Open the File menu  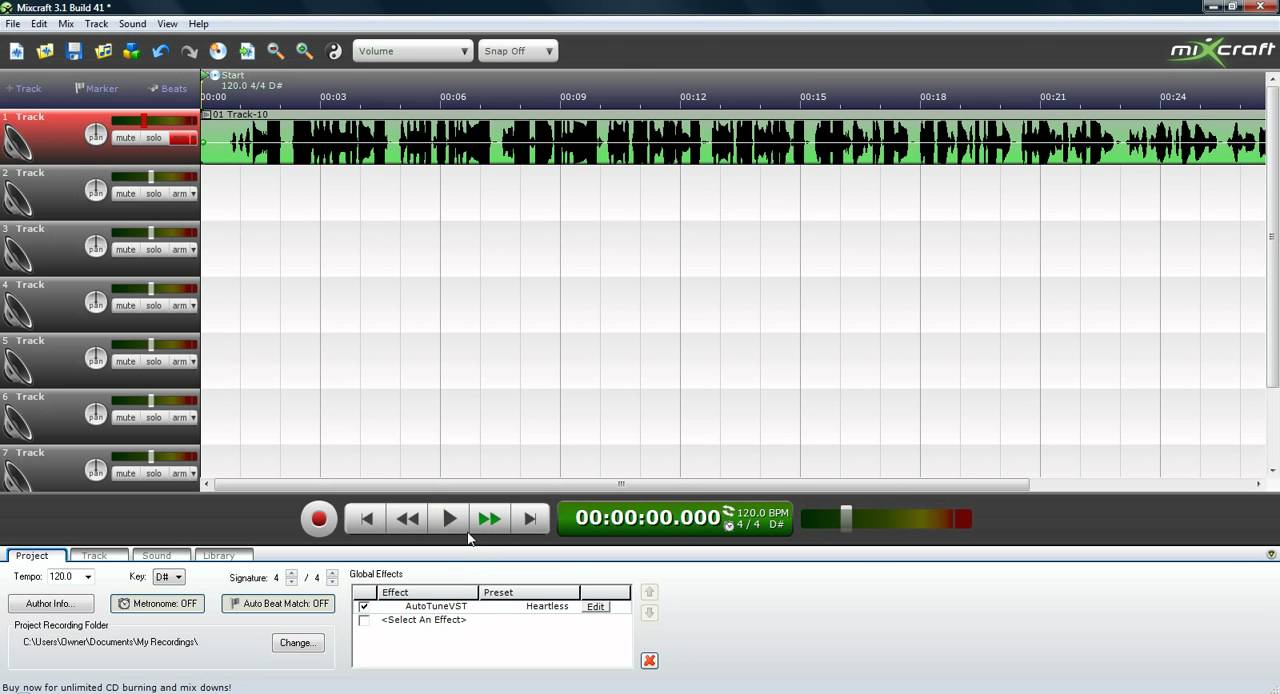(x=12, y=23)
